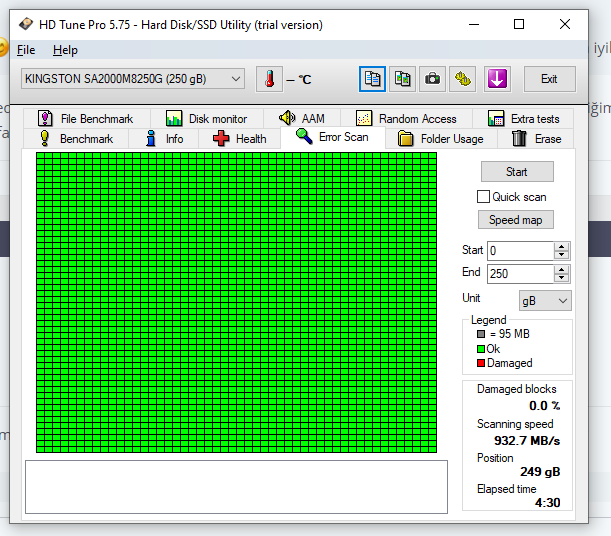This screenshot has height=536, width=611.
Task: Click the green Ok legend swatch
Action: point(481,349)
